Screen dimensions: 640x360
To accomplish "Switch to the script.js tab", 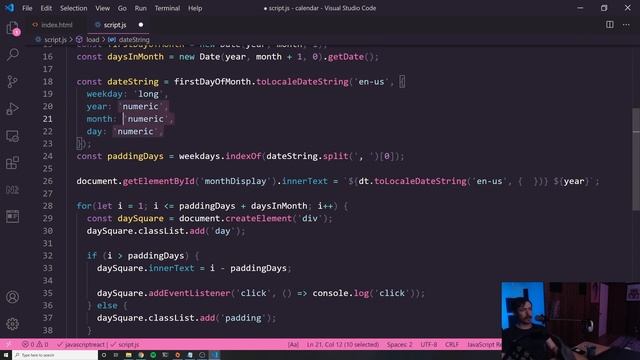I will tap(115, 25).
